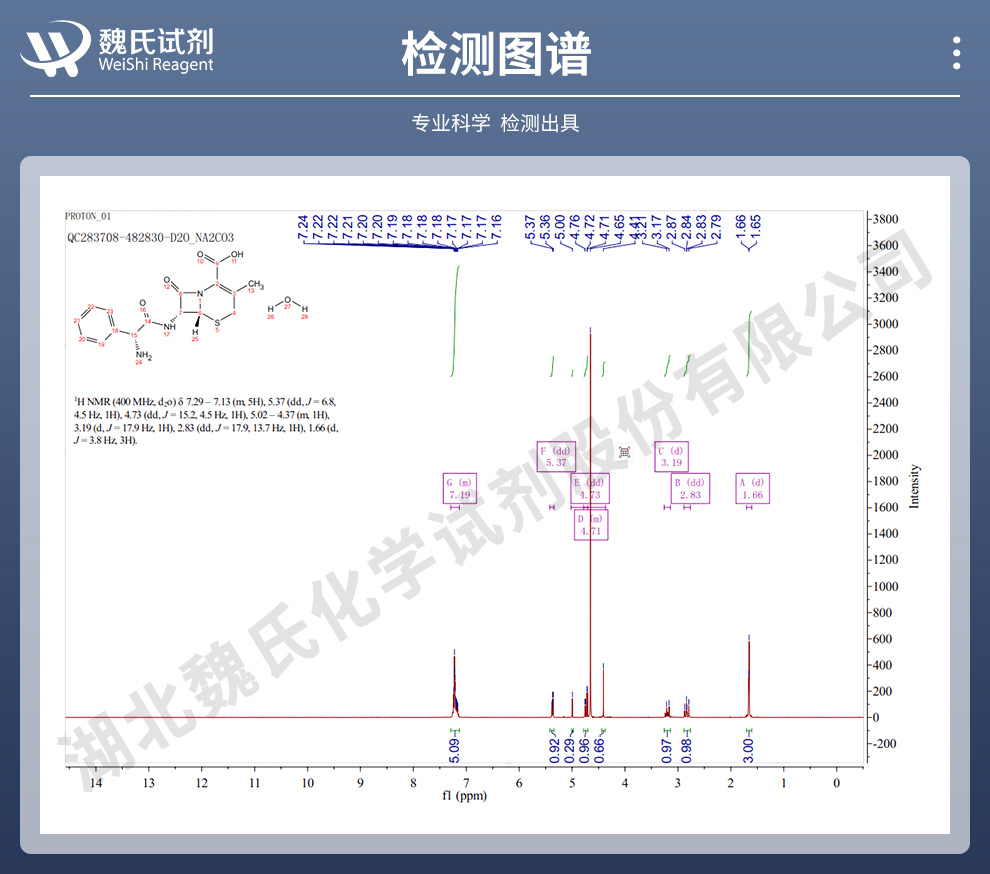Click the QC283708-482830-D2O_NA2CO3 sample name
990x874 pixels.
pyautogui.click(x=150, y=238)
